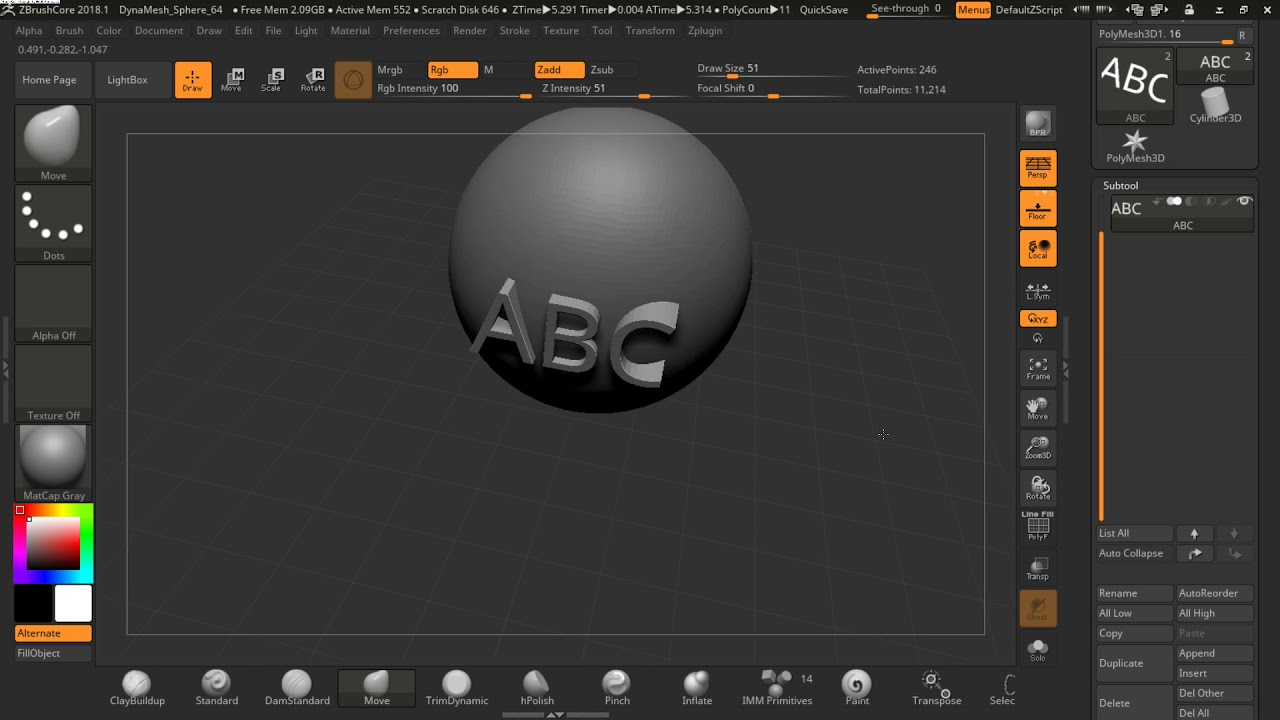Select the IMM Primitives brush

tap(777, 688)
